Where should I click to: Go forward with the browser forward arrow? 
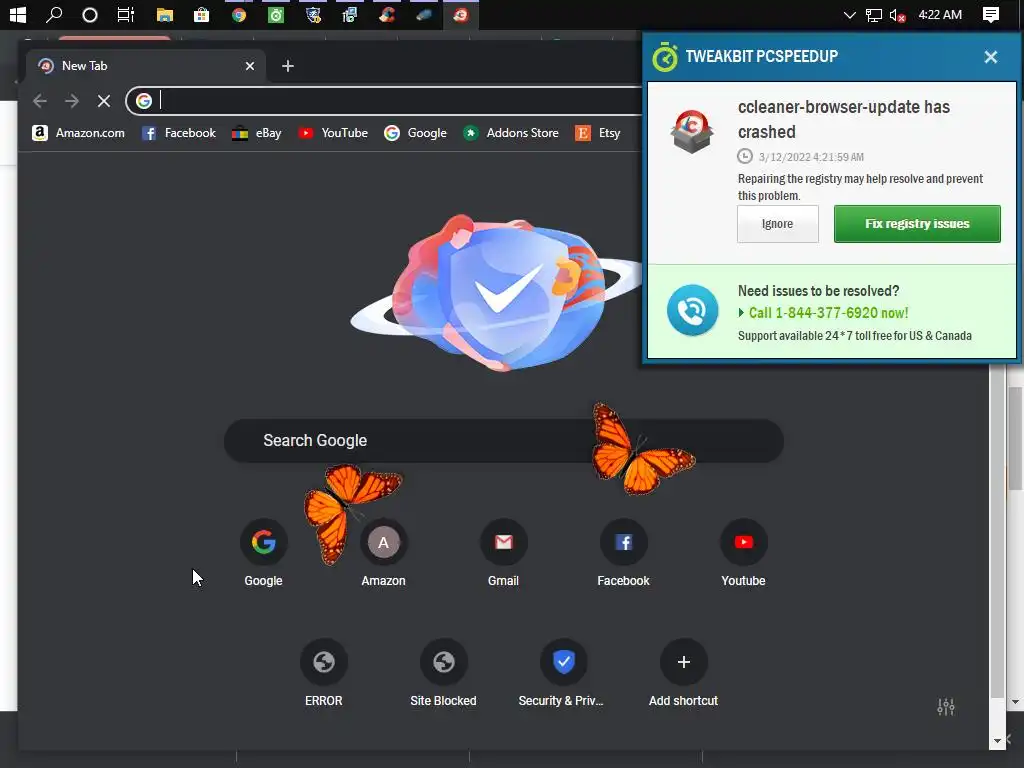coord(72,101)
